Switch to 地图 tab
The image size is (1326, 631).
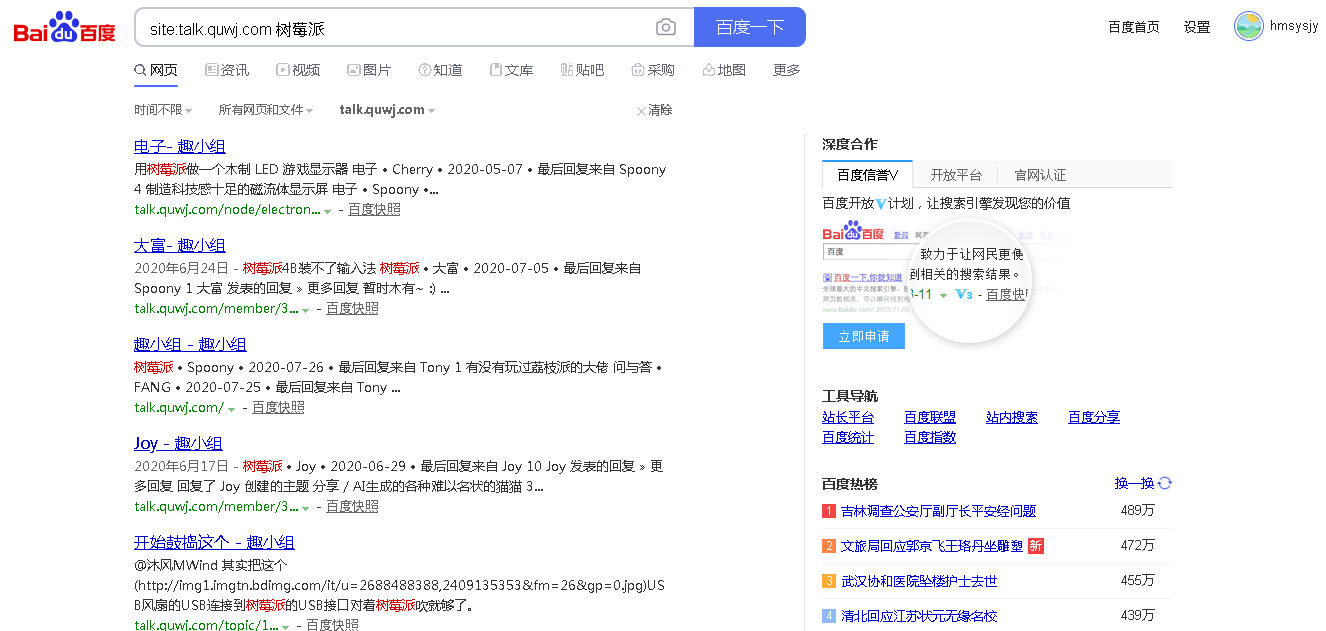pyautogui.click(x=724, y=70)
